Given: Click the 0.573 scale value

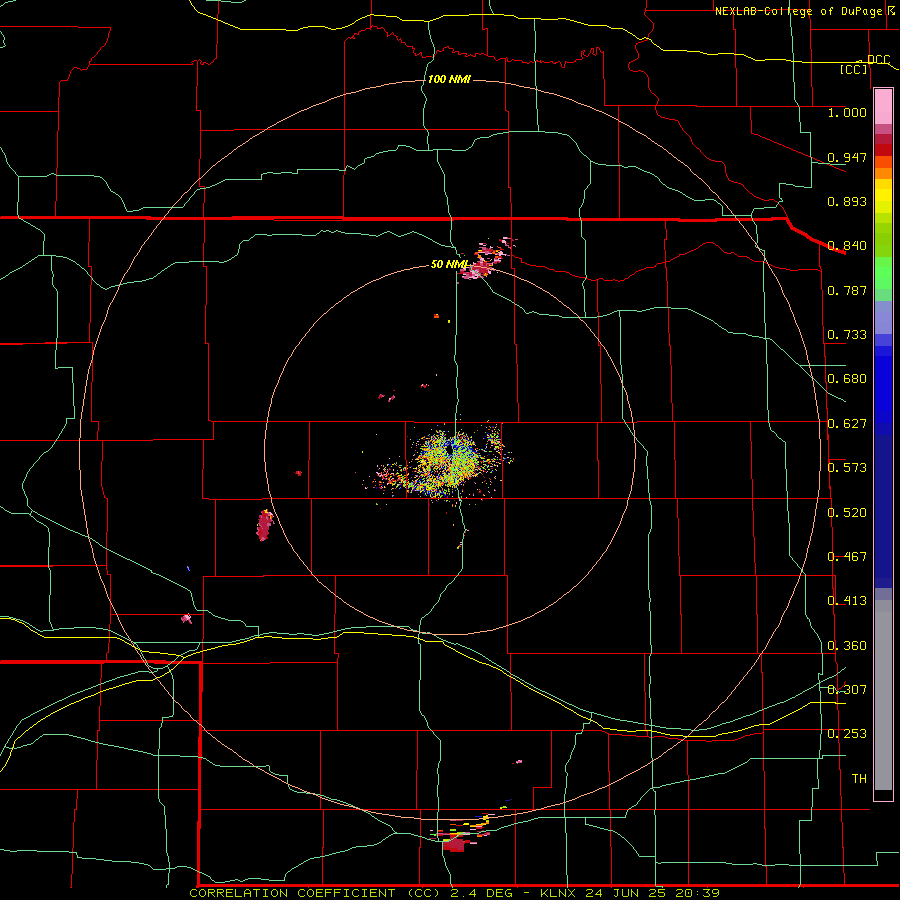Looking at the screenshot, I should click(x=847, y=468).
